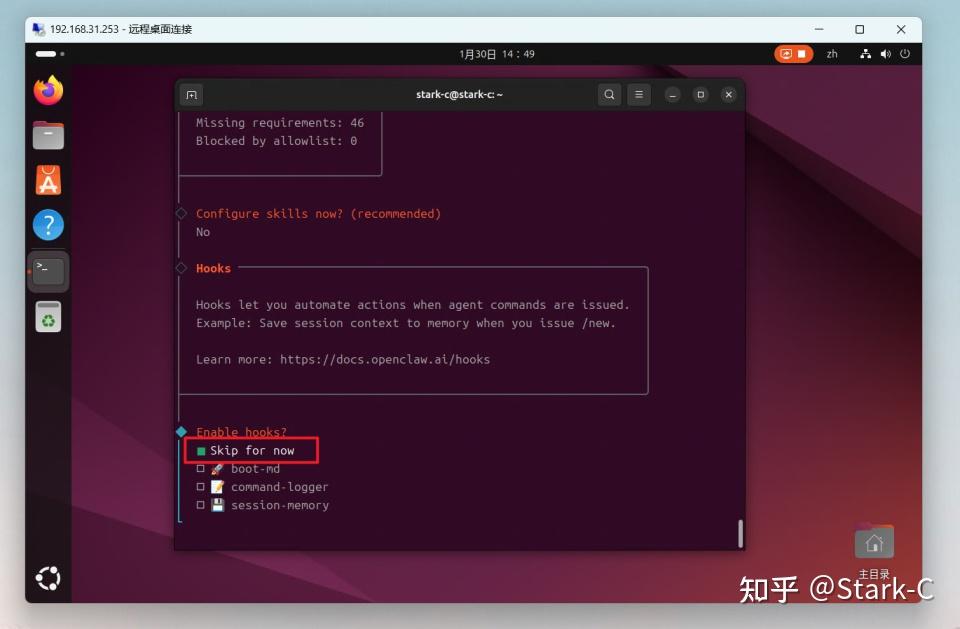The image size is (960, 629).
Task: Open the Files manager in the dock
Action: point(48,135)
